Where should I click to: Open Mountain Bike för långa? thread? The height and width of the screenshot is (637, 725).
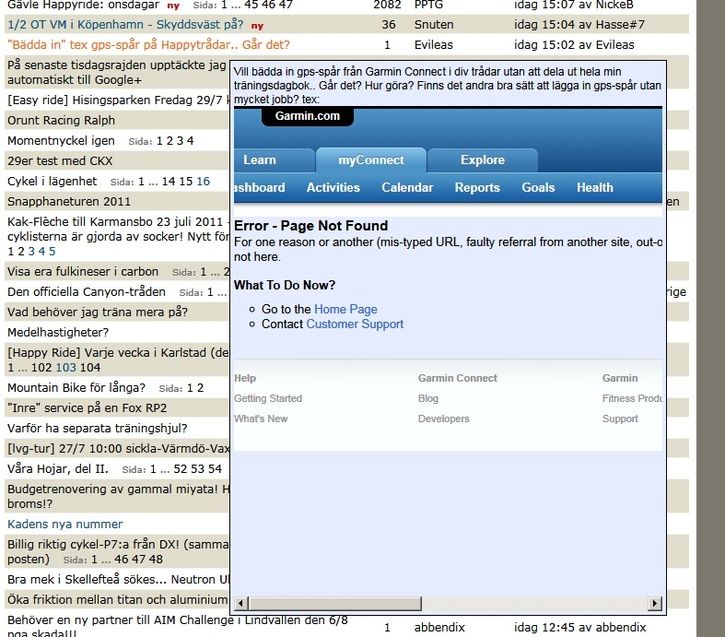click(x=76, y=387)
